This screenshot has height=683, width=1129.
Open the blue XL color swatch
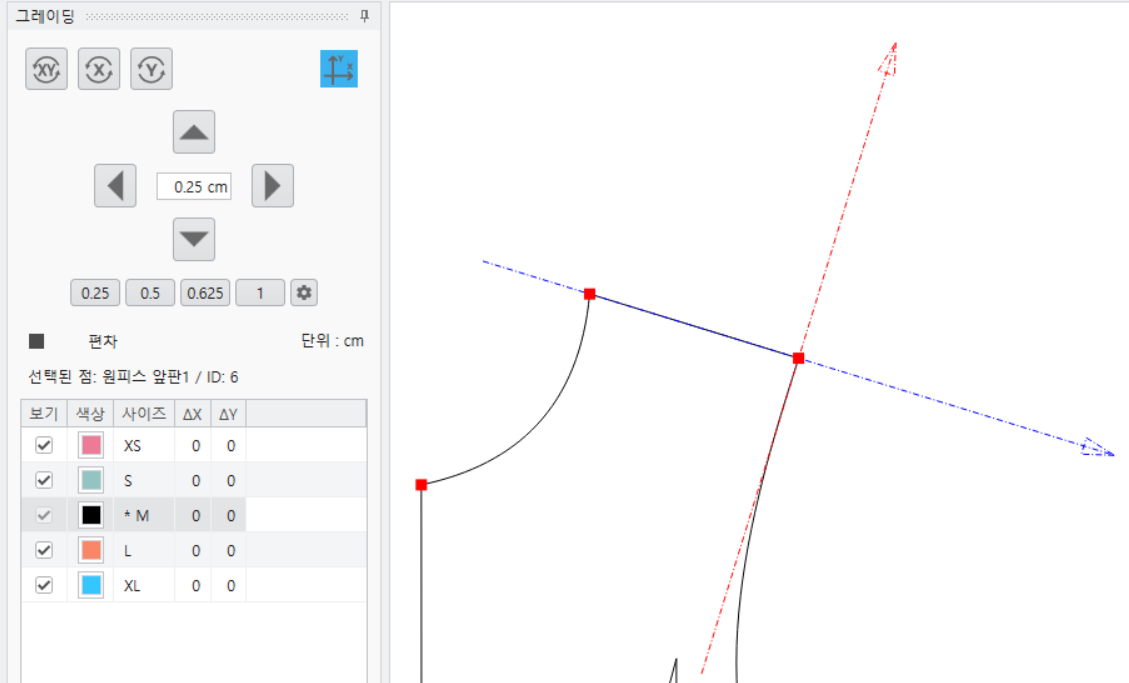(x=91, y=585)
